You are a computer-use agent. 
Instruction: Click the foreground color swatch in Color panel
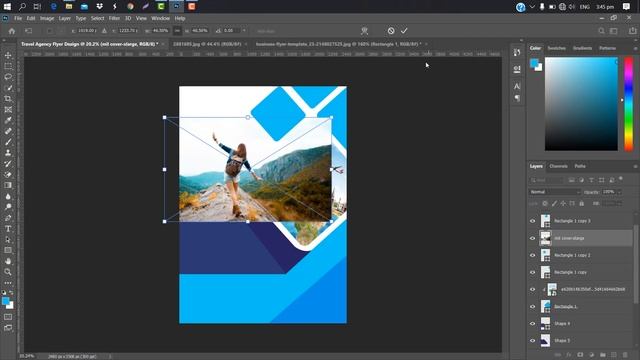534,63
